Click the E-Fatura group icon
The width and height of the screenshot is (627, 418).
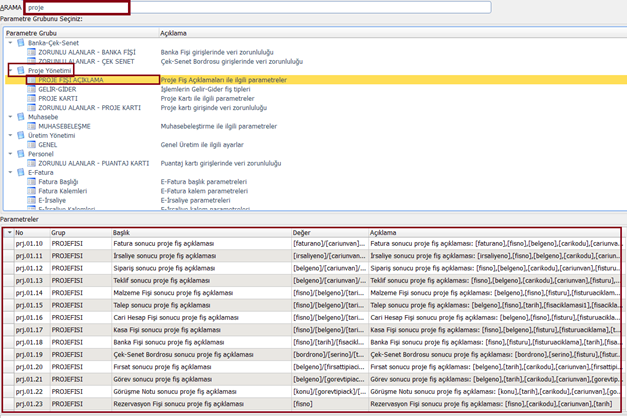pyautogui.click(x=21, y=172)
